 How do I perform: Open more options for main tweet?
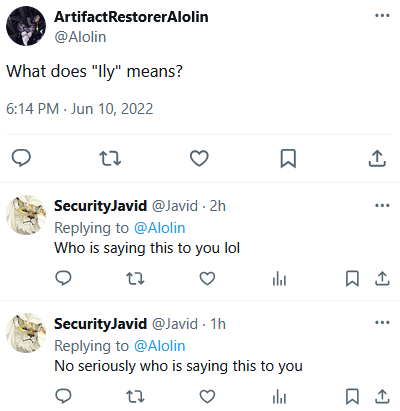(382, 15)
